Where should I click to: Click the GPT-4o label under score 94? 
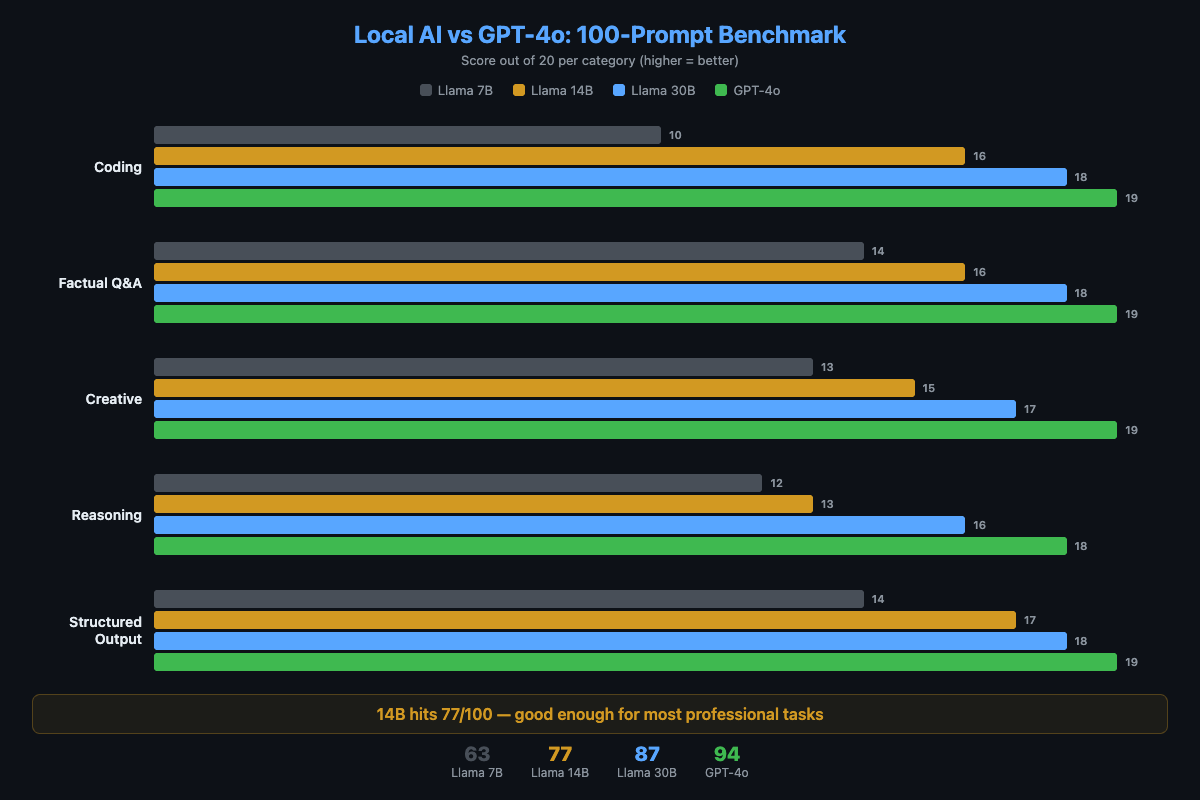(x=727, y=772)
